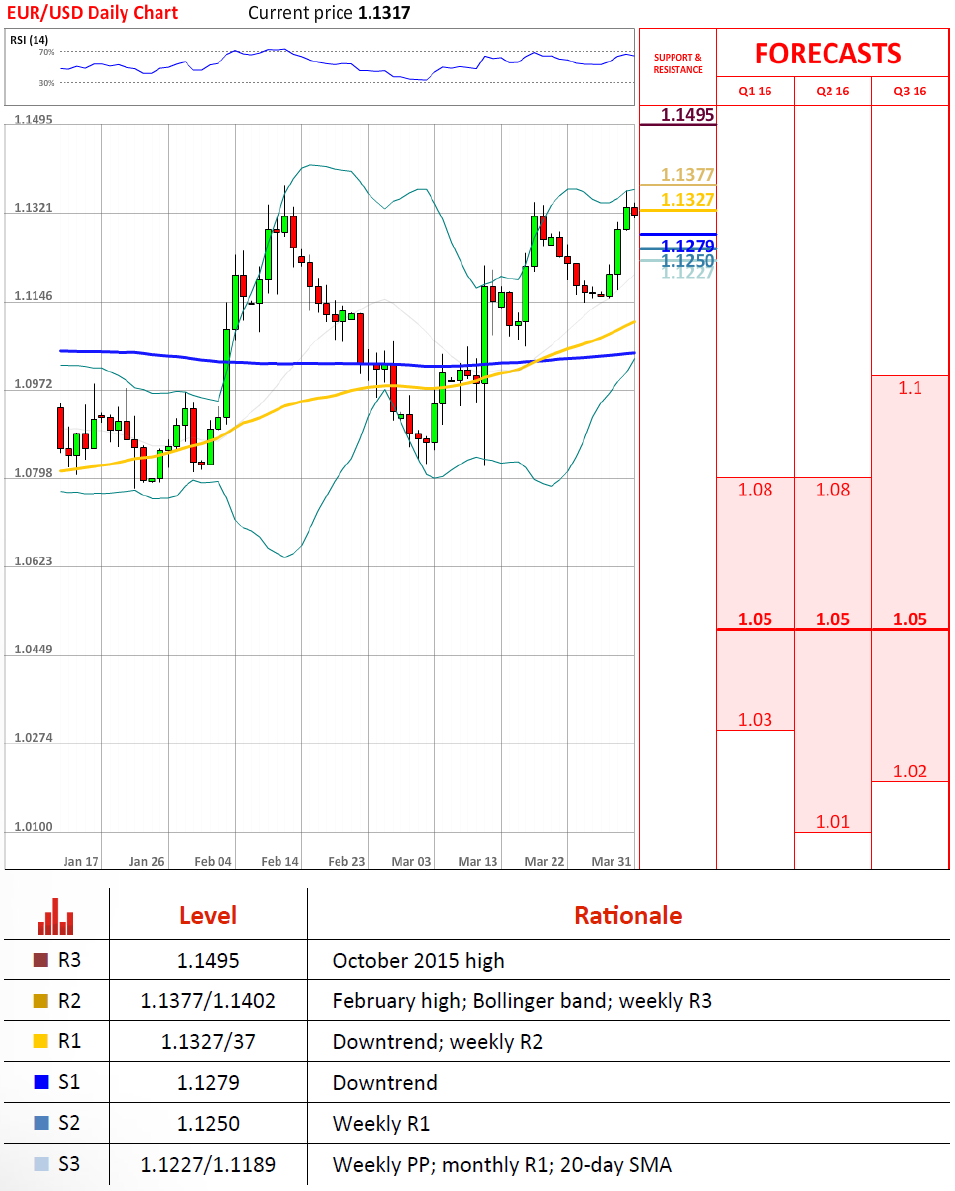Click the R2 row label

coord(69,1001)
